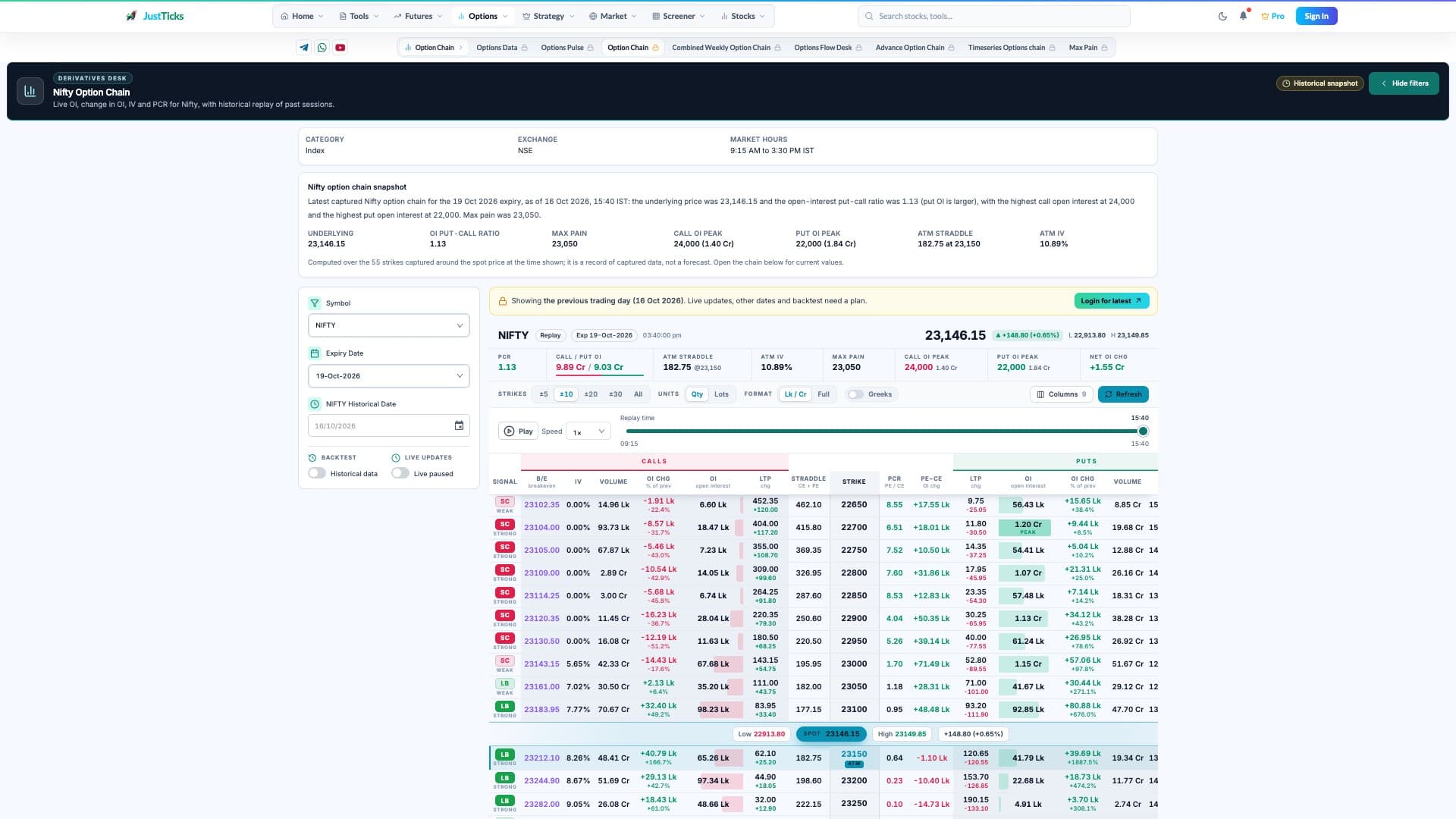
Task: Open the Home menu
Action: point(302,16)
